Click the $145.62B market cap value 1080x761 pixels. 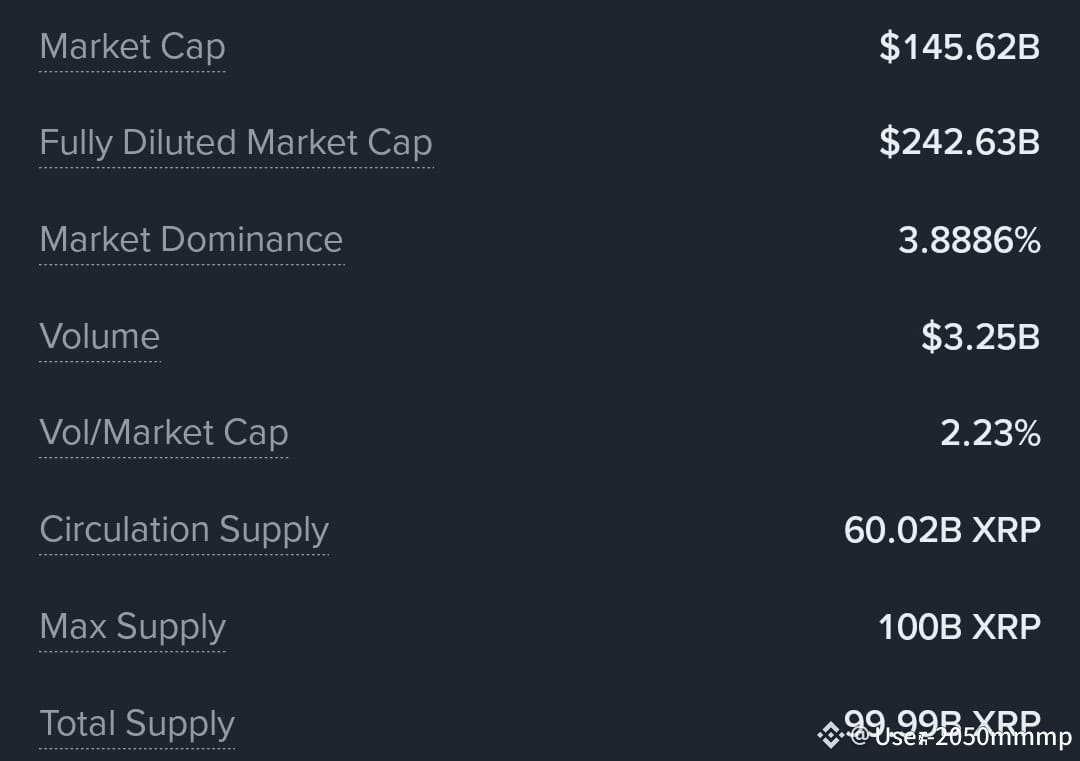tap(959, 48)
